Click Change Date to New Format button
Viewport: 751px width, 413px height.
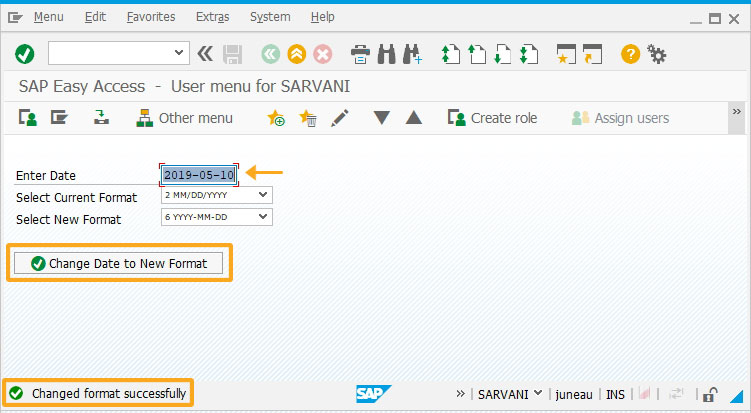tap(118, 264)
